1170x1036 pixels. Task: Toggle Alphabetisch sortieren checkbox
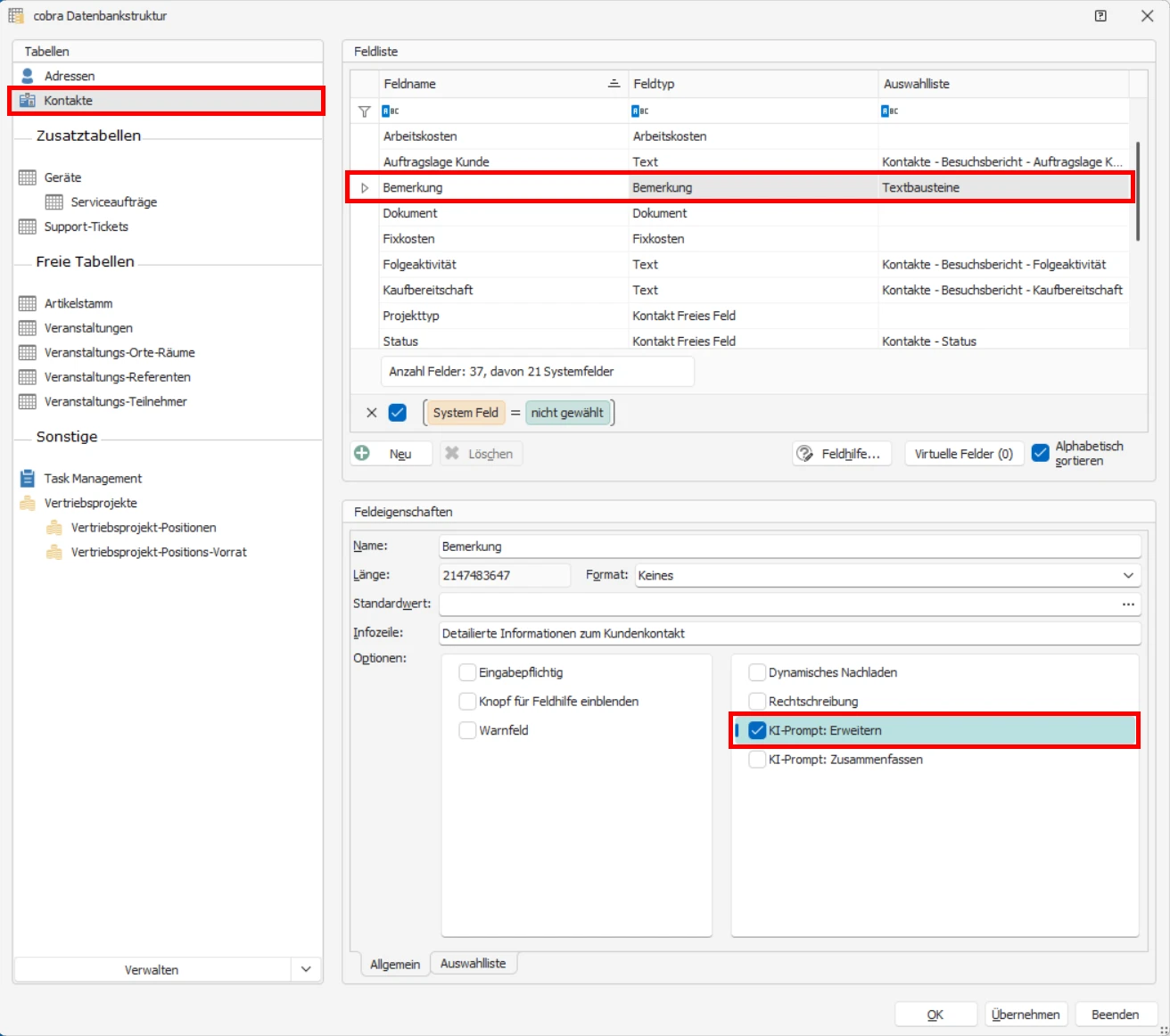(1040, 453)
